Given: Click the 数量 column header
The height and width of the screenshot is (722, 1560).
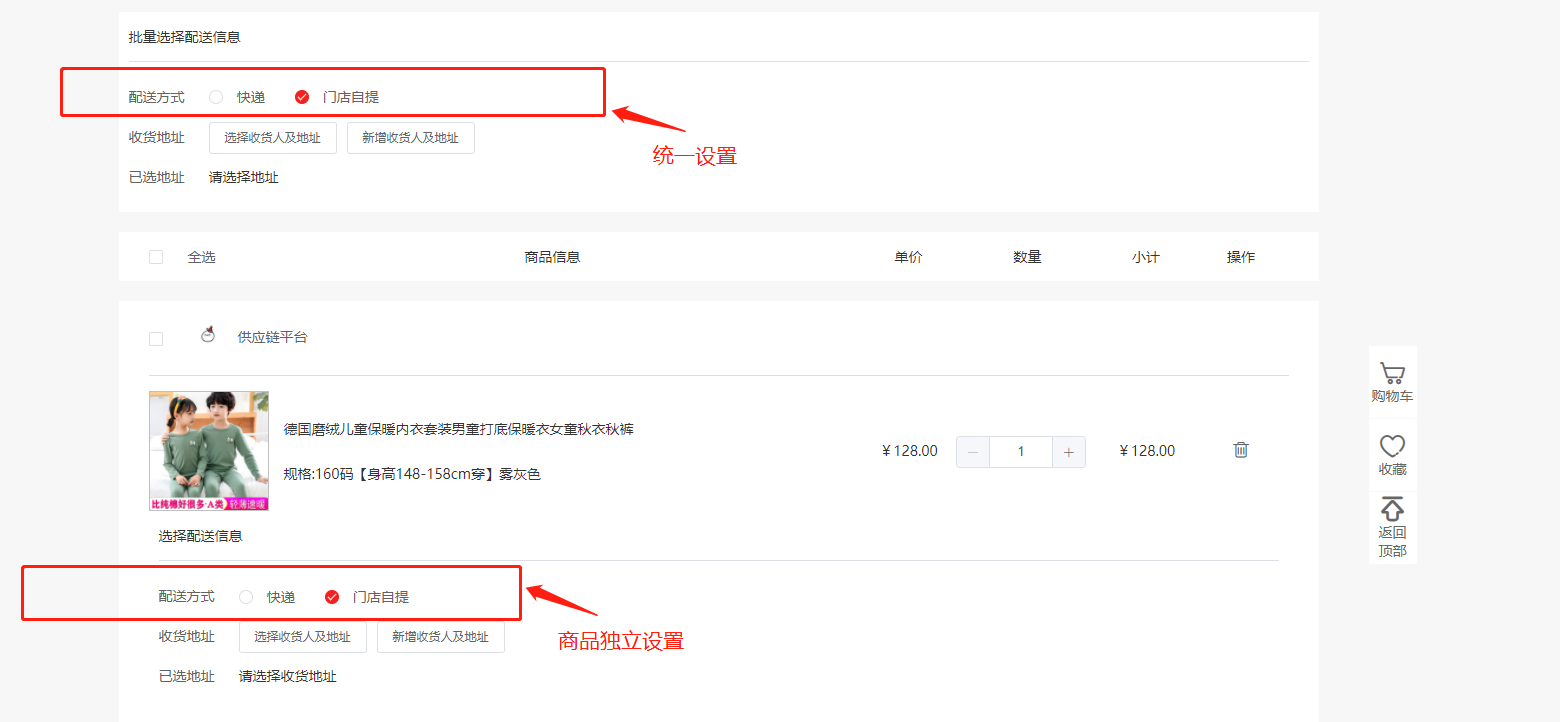Looking at the screenshot, I should (1028, 257).
